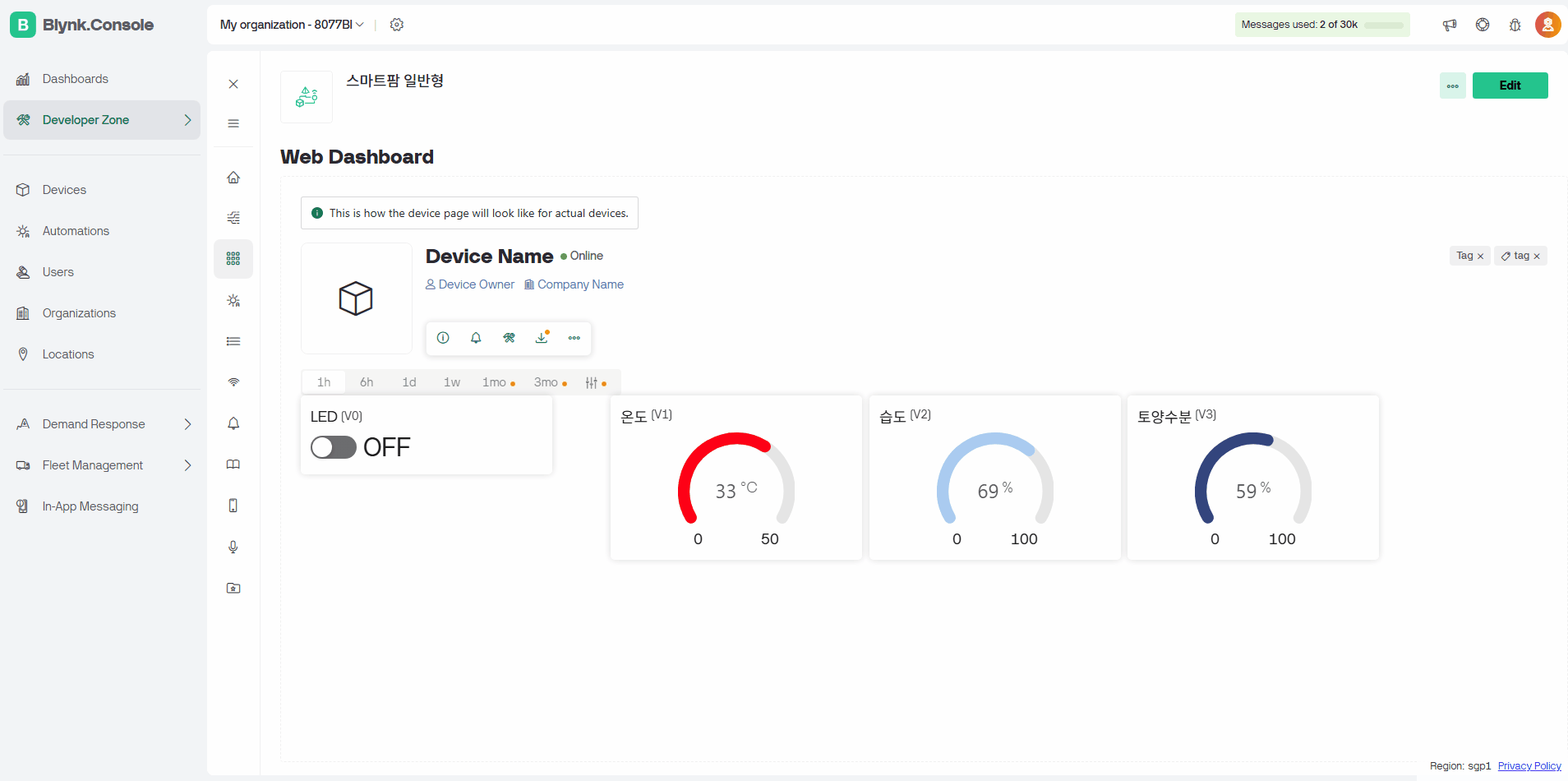This screenshot has width=1568, height=781.
Task: Select the 3mo time range tab
Action: point(550,382)
